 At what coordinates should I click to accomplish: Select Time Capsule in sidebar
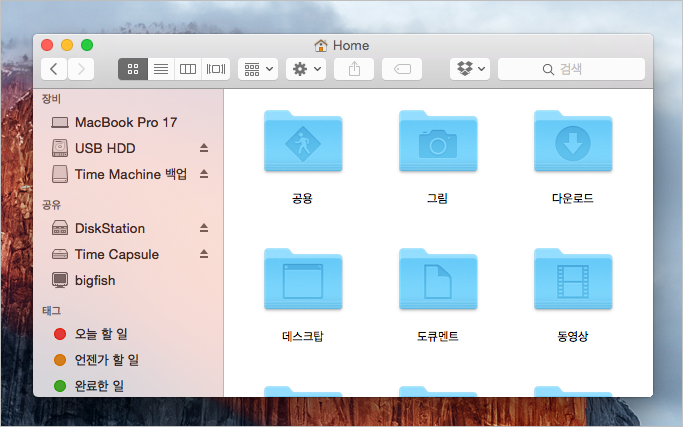(128, 254)
